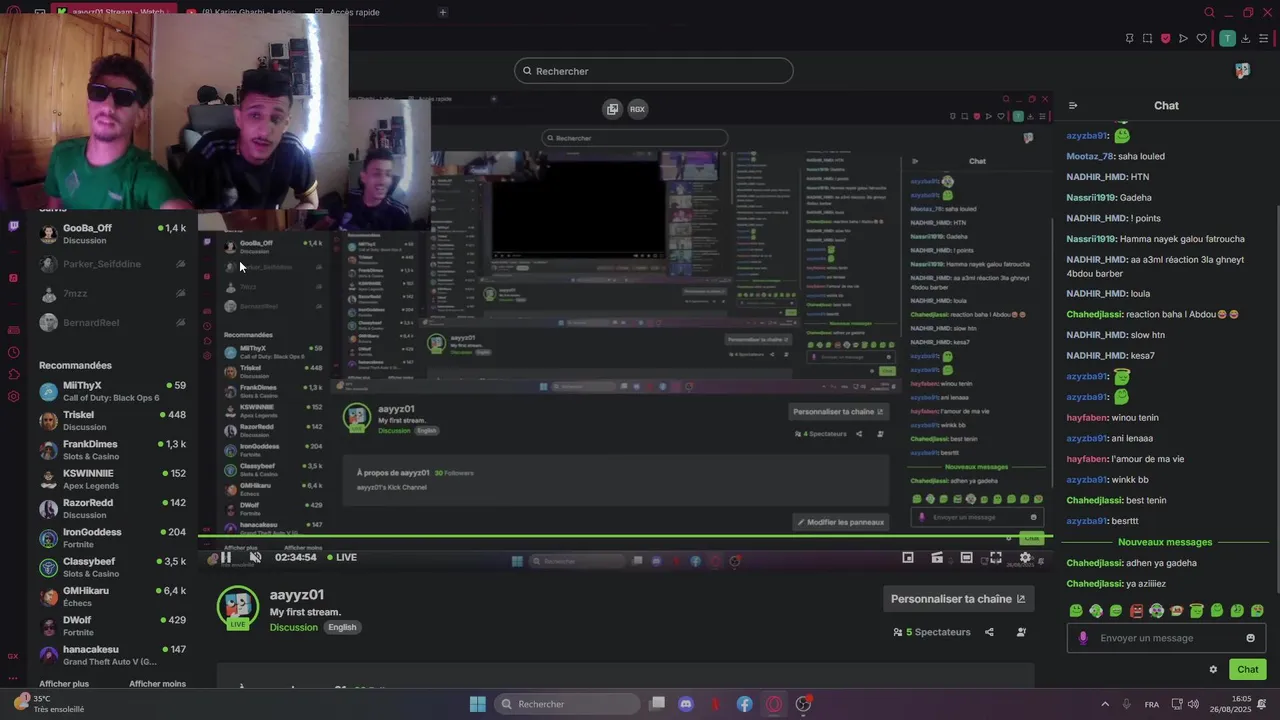Click the Rechercher search field on Kick
This screenshot has height=720, width=1280.
click(654, 71)
